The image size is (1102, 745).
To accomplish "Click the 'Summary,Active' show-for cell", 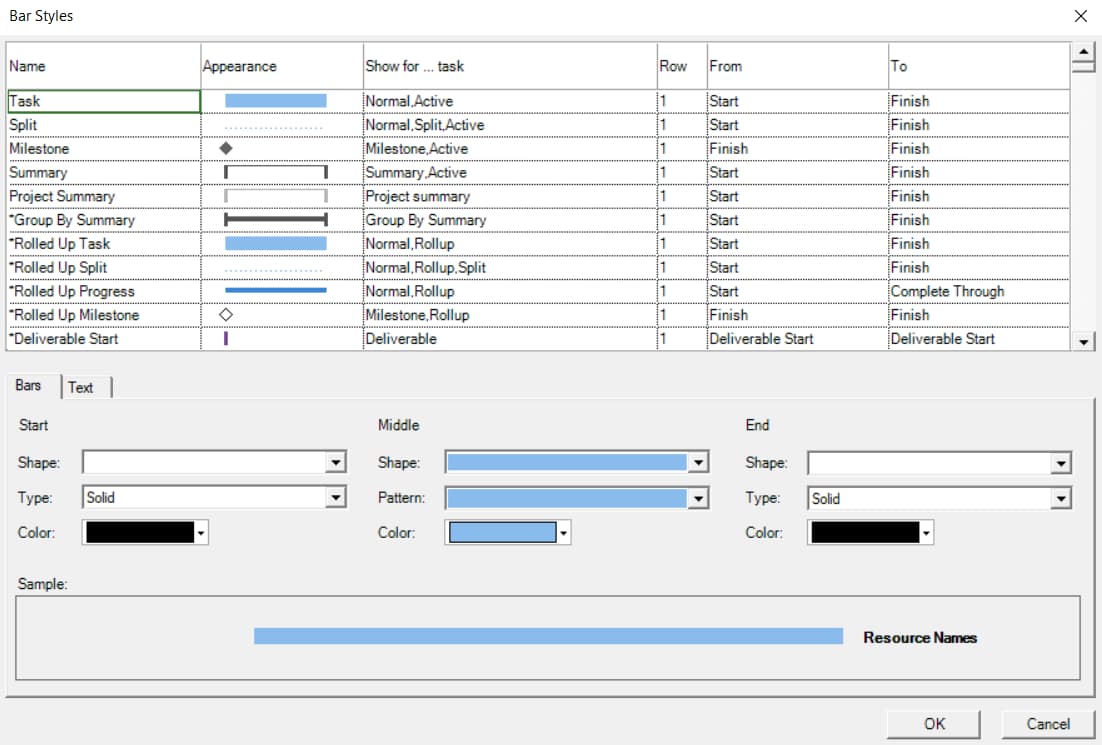I will (x=510, y=173).
